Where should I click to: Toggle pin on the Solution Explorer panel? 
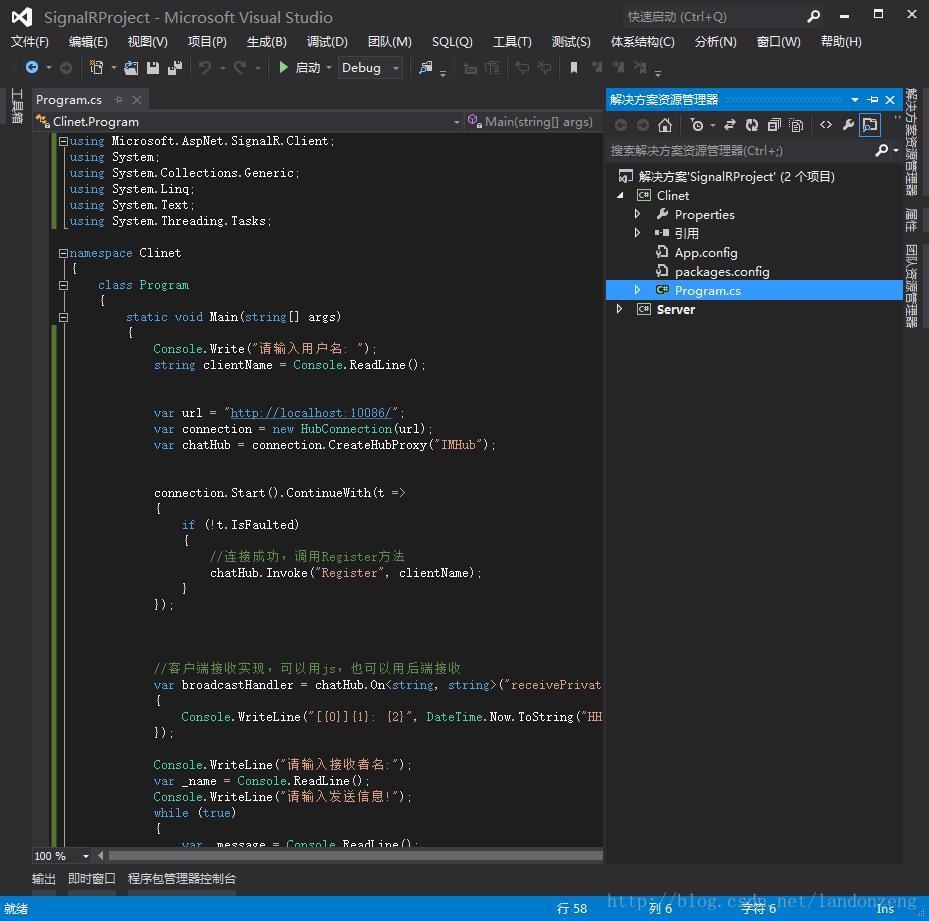tap(873, 100)
